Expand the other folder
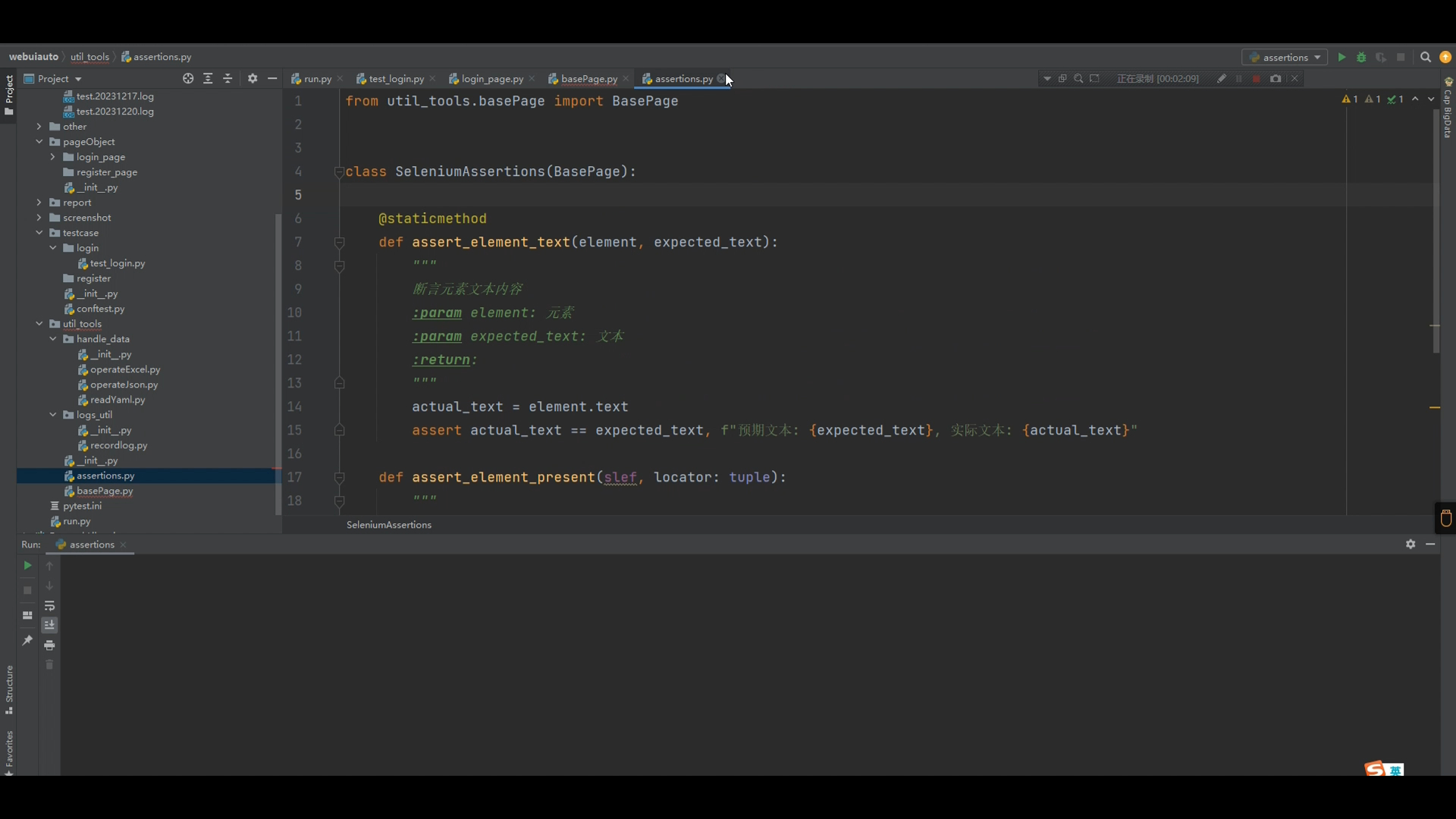 point(39,127)
